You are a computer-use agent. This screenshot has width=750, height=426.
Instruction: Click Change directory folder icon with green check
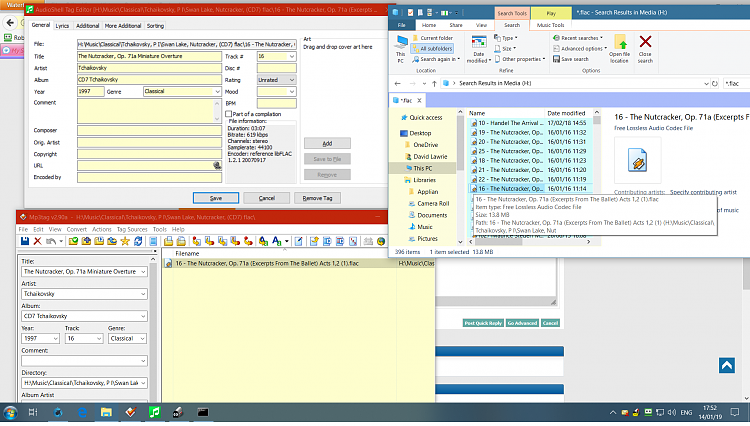(73, 241)
